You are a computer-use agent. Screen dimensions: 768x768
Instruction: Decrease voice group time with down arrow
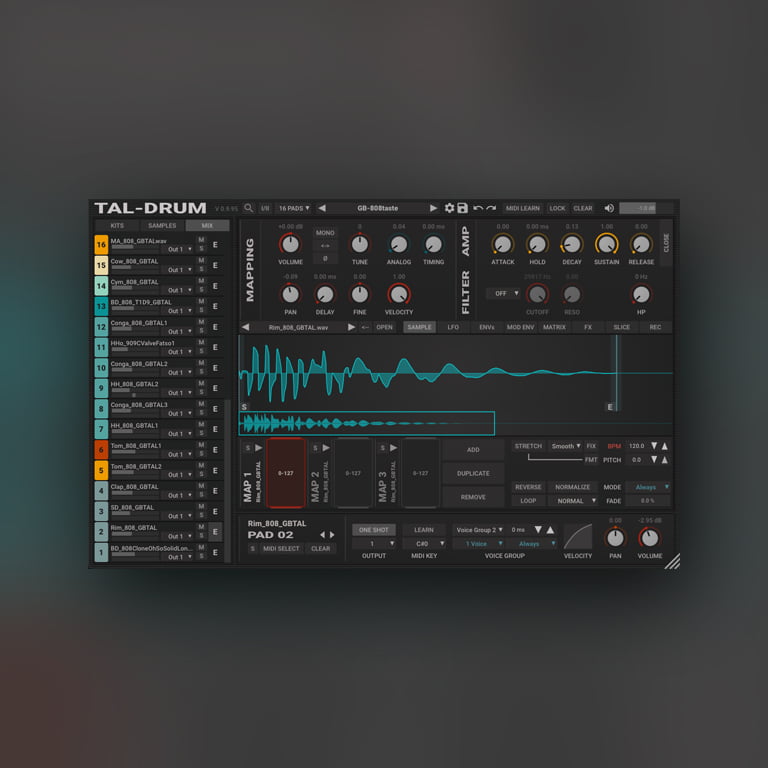coord(538,530)
